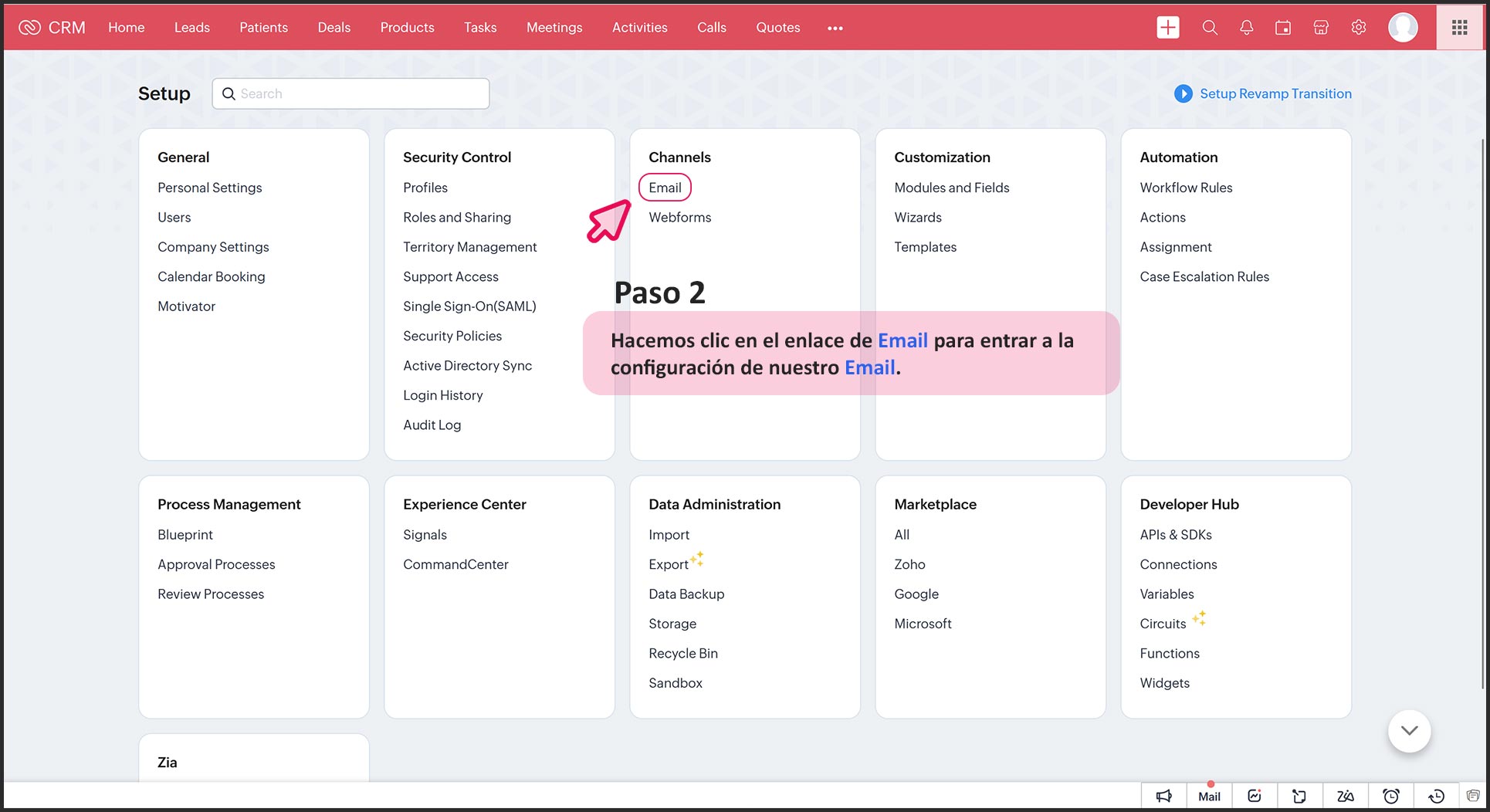Expand the more modules ellipsis menu
Image resolution: width=1490 pixels, height=812 pixels.
point(835,28)
